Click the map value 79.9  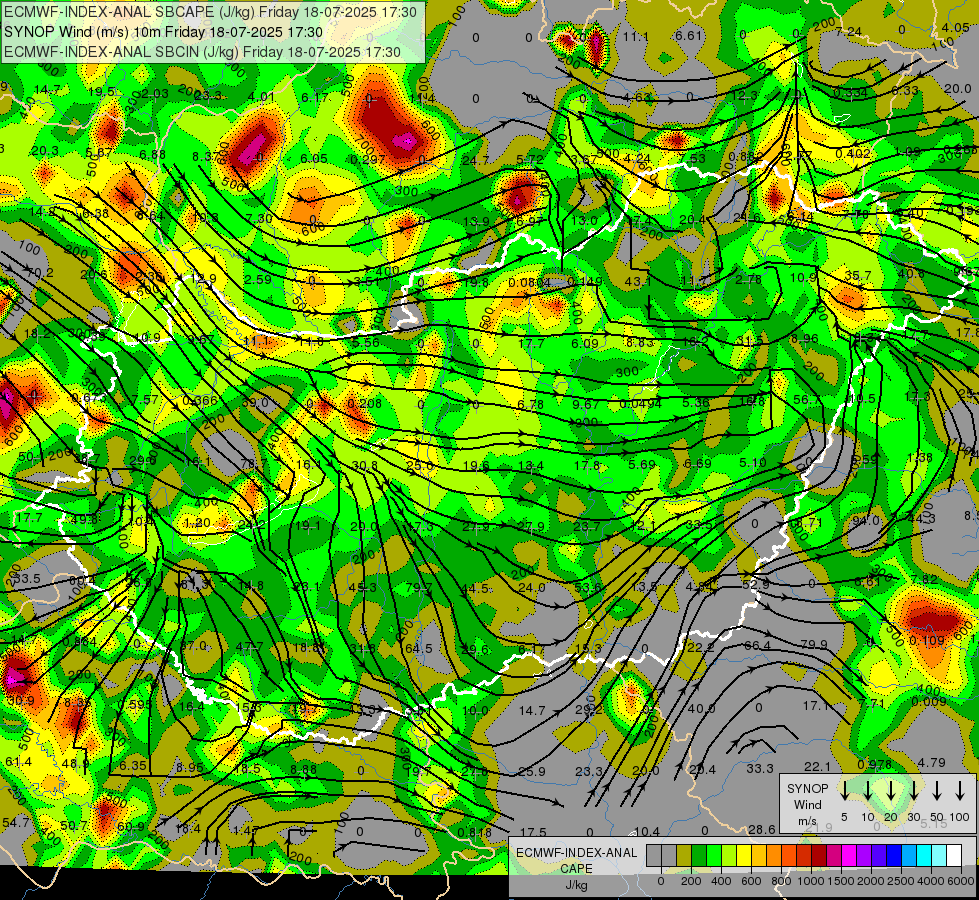[x=814, y=644]
